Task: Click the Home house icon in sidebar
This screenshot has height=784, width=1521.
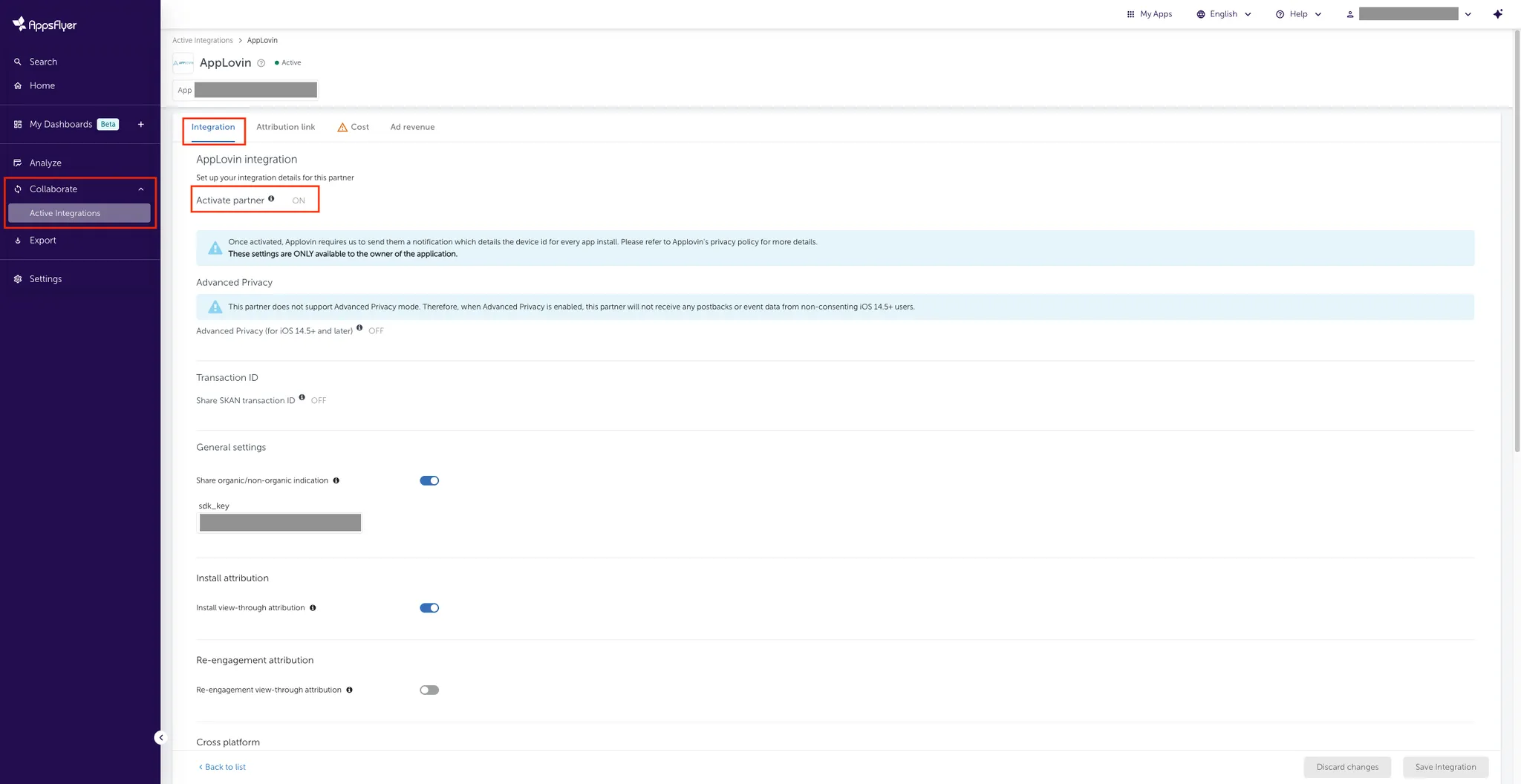Action: (x=18, y=85)
